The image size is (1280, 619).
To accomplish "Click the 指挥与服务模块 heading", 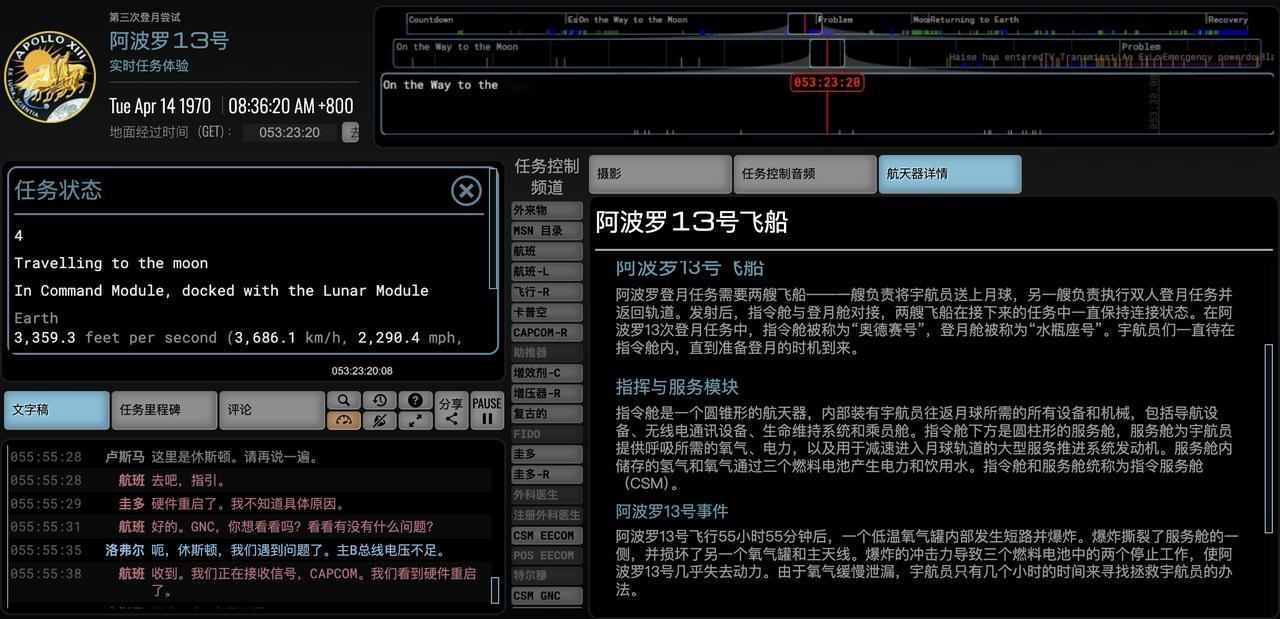I will pos(677,387).
